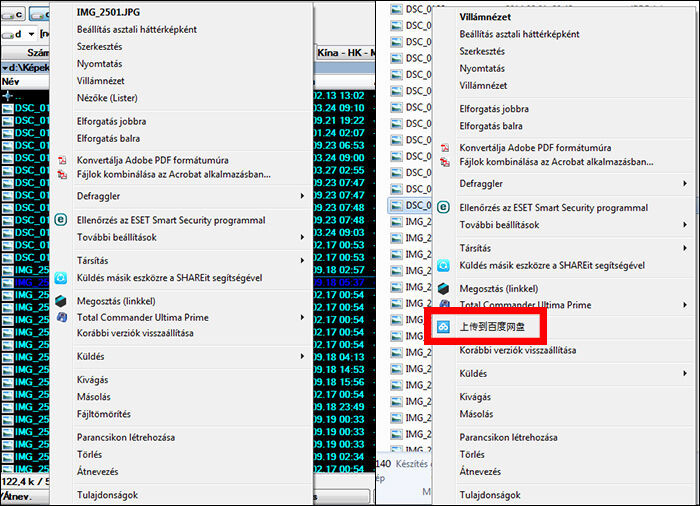This screenshot has width=700, height=506.
Task: Click Adobe PDF convert icon in Total Commander menu
Action: point(62,160)
